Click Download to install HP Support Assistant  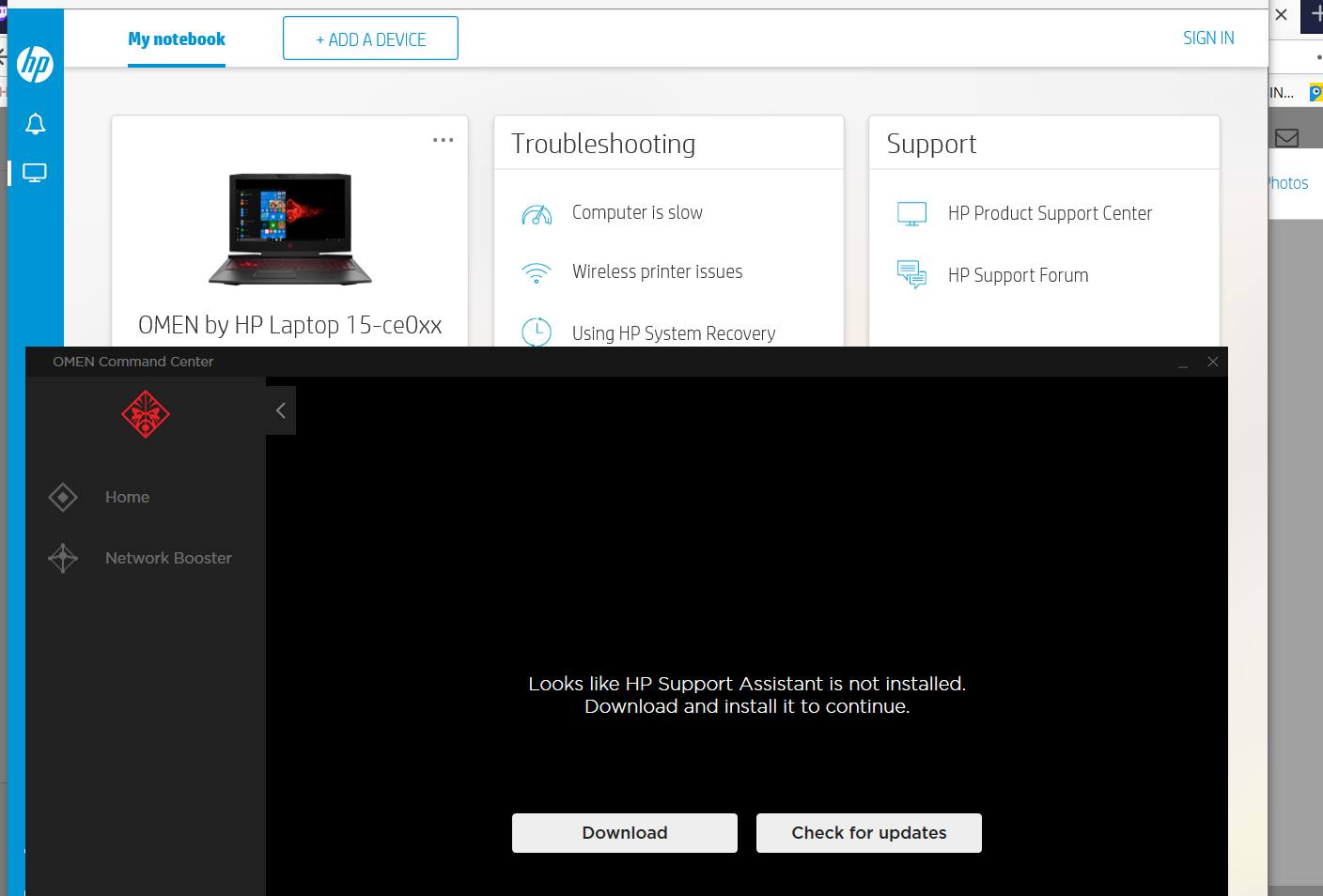click(624, 832)
